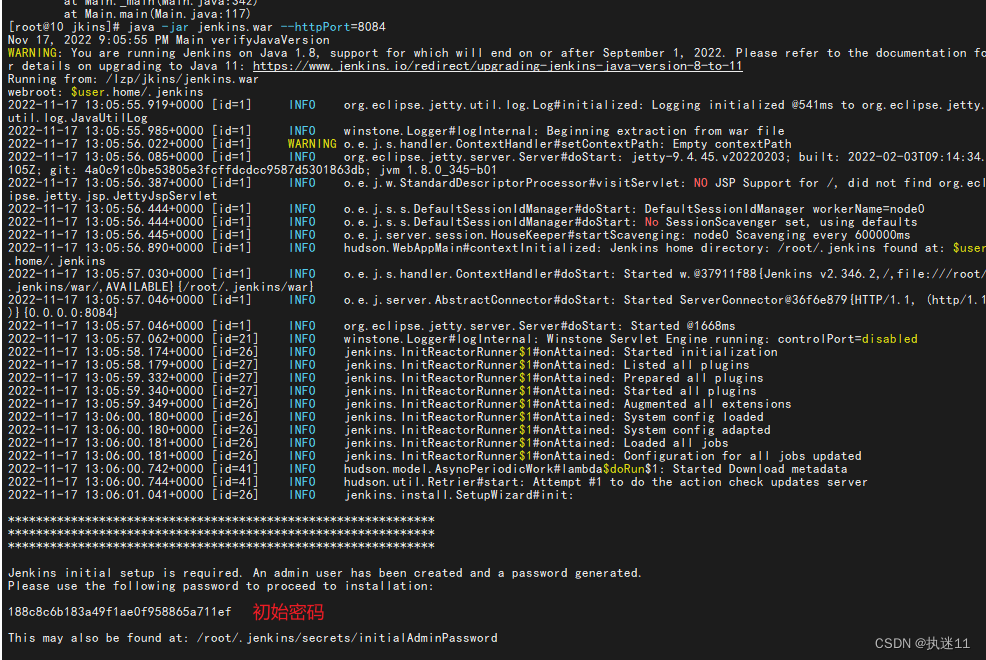
Task: Click the SetupWizard#init log line
Action: (291, 495)
